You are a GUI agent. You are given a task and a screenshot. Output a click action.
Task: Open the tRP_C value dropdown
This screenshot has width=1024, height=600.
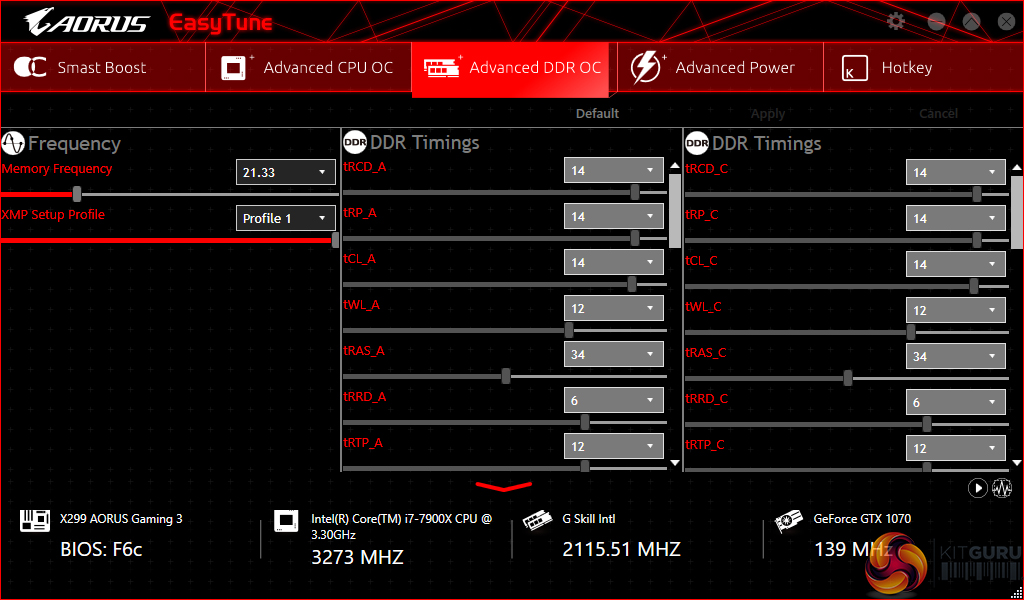pos(955,218)
